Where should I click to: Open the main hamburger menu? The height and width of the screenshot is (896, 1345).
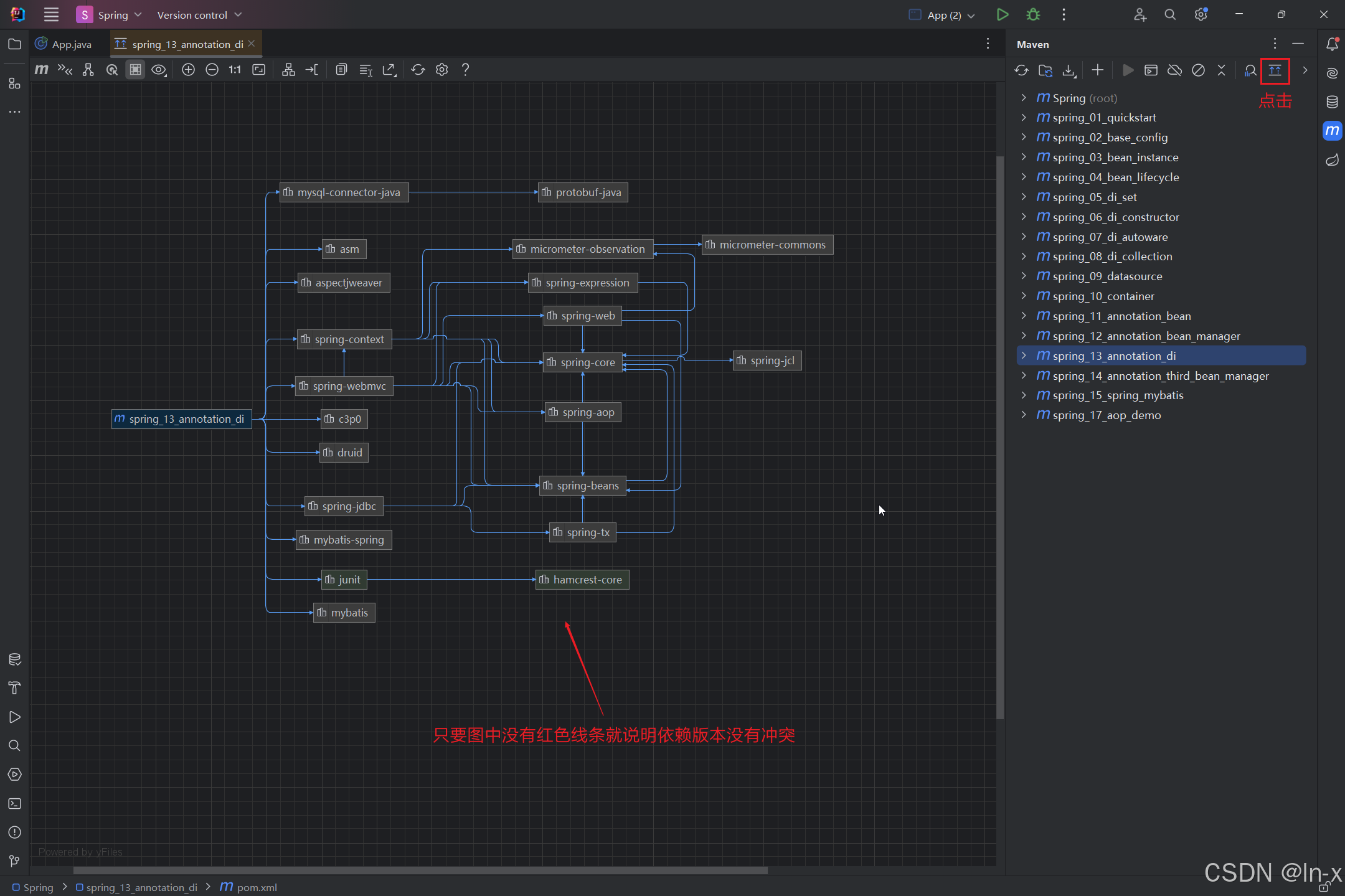51,14
